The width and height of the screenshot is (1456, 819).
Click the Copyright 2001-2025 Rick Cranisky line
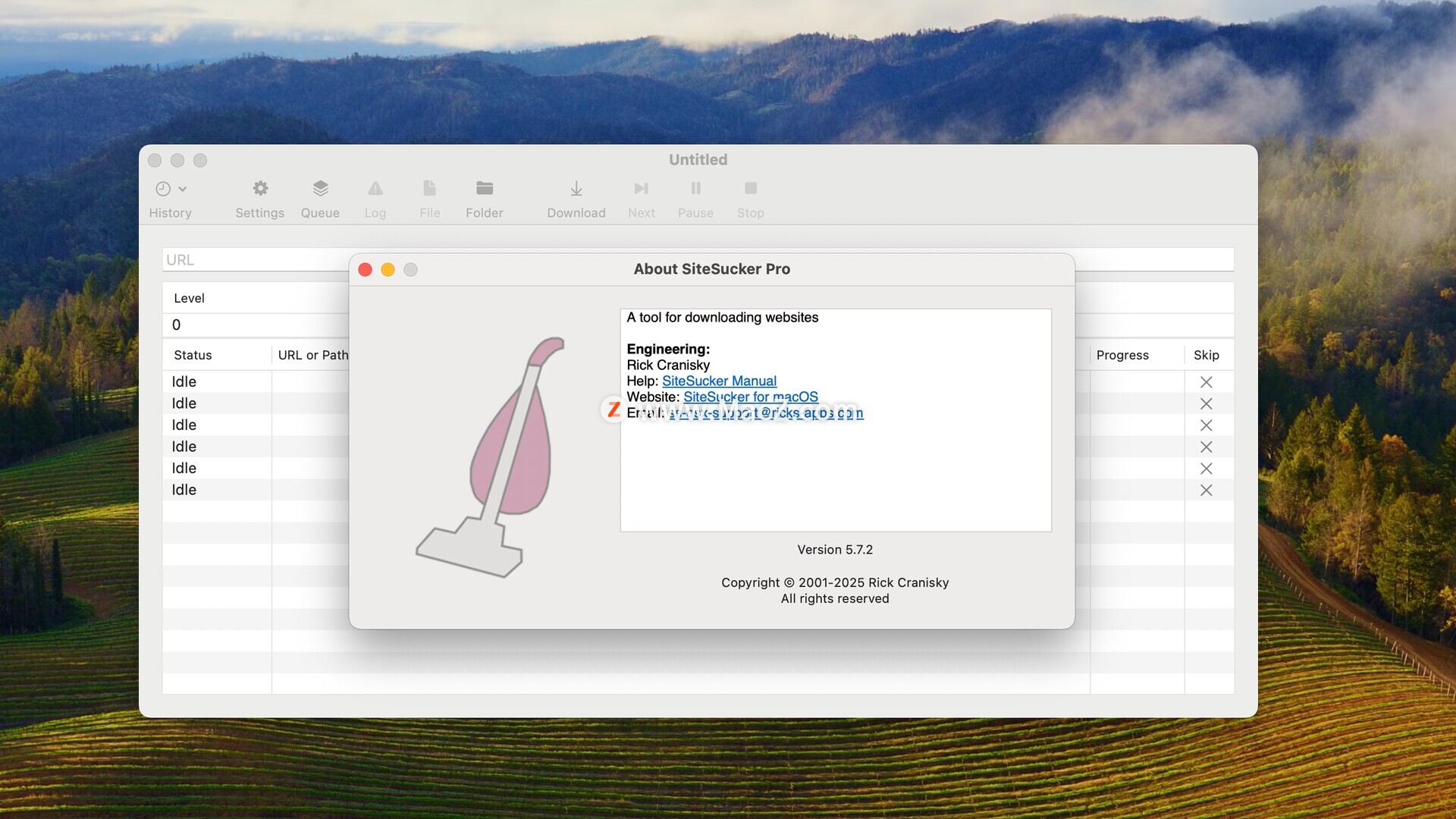pos(835,582)
